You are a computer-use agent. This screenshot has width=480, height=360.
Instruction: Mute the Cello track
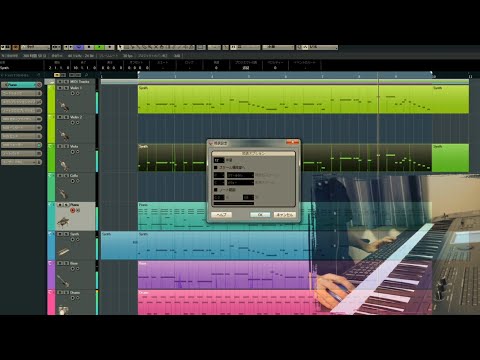60,175
